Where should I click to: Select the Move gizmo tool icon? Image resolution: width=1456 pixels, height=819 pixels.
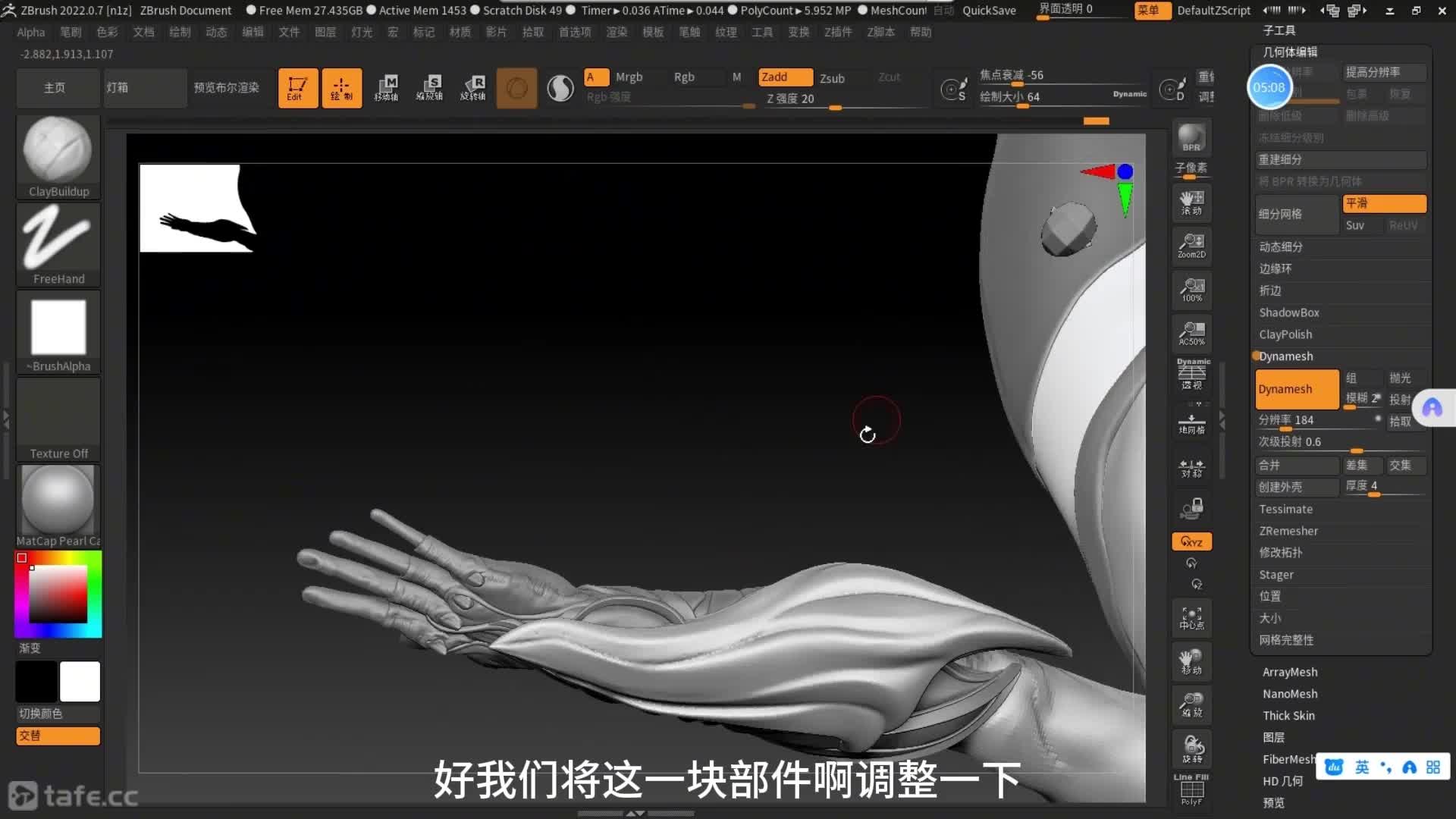(x=386, y=88)
